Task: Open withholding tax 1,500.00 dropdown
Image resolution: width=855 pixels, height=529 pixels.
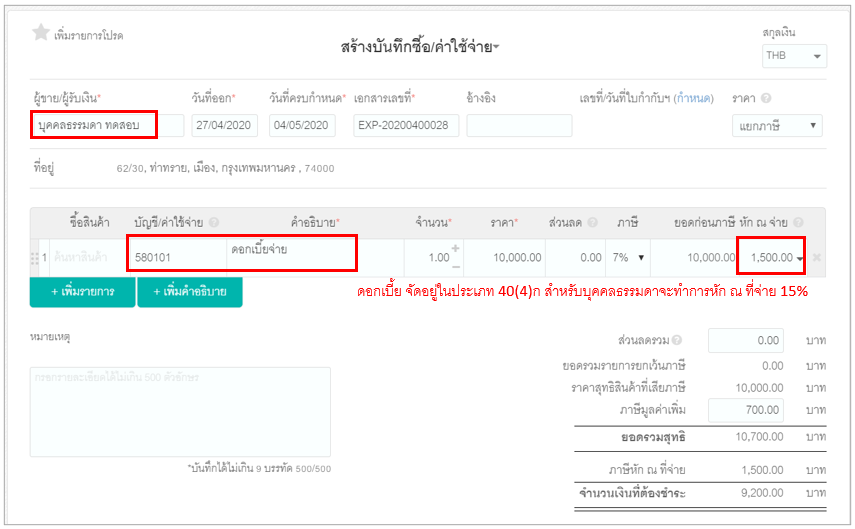Action: pyautogui.click(x=799, y=258)
